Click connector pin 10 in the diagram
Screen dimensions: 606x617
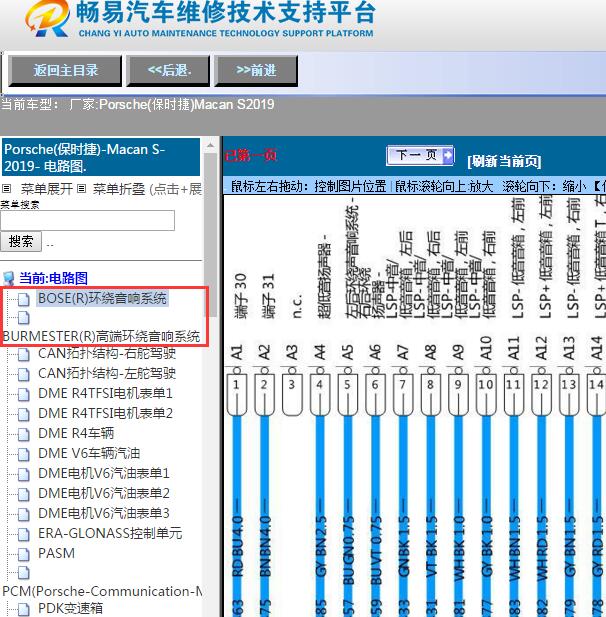click(486, 395)
